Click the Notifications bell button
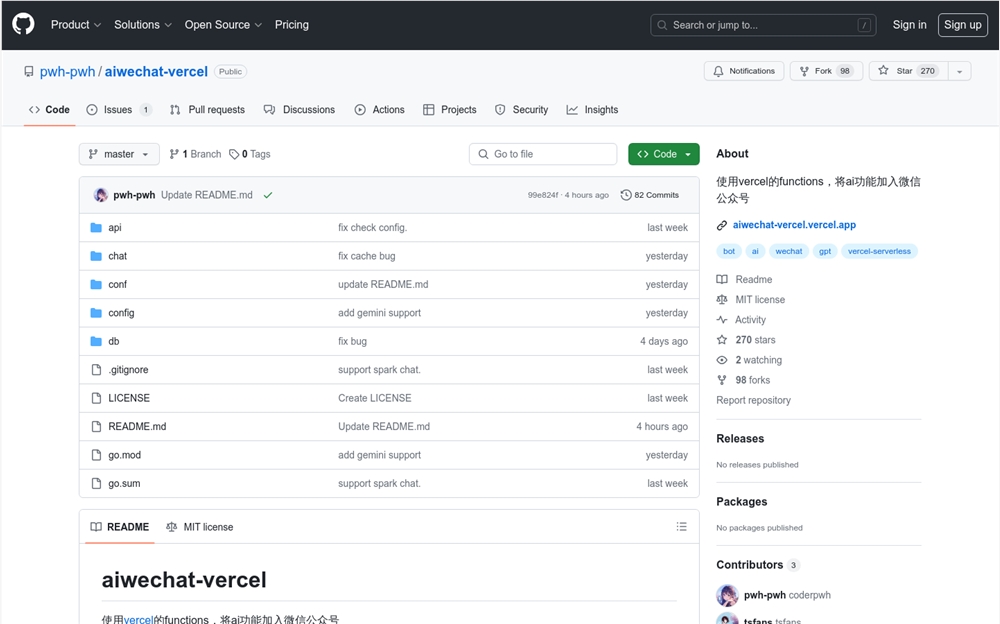This screenshot has height=624, width=1000. (x=744, y=71)
